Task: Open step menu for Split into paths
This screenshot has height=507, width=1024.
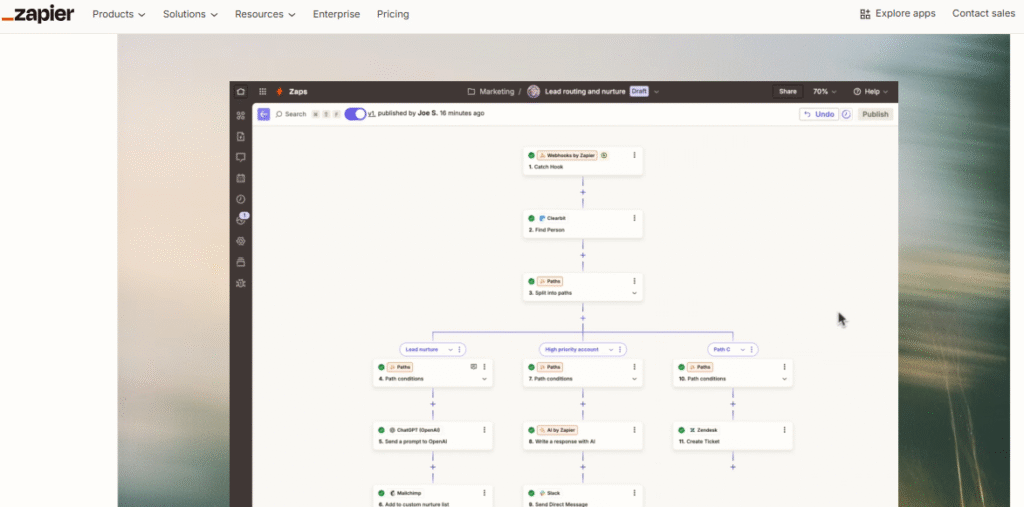Action: (x=634, y=281)
